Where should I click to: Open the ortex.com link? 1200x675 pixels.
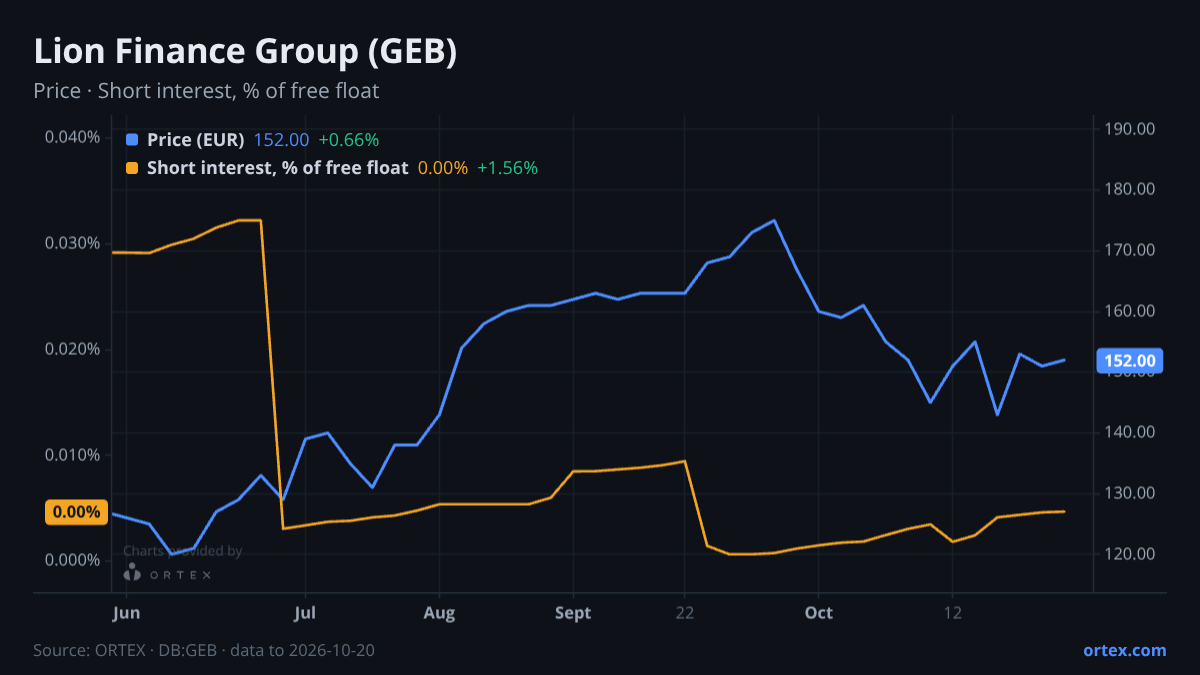[x=1125, y=650]
